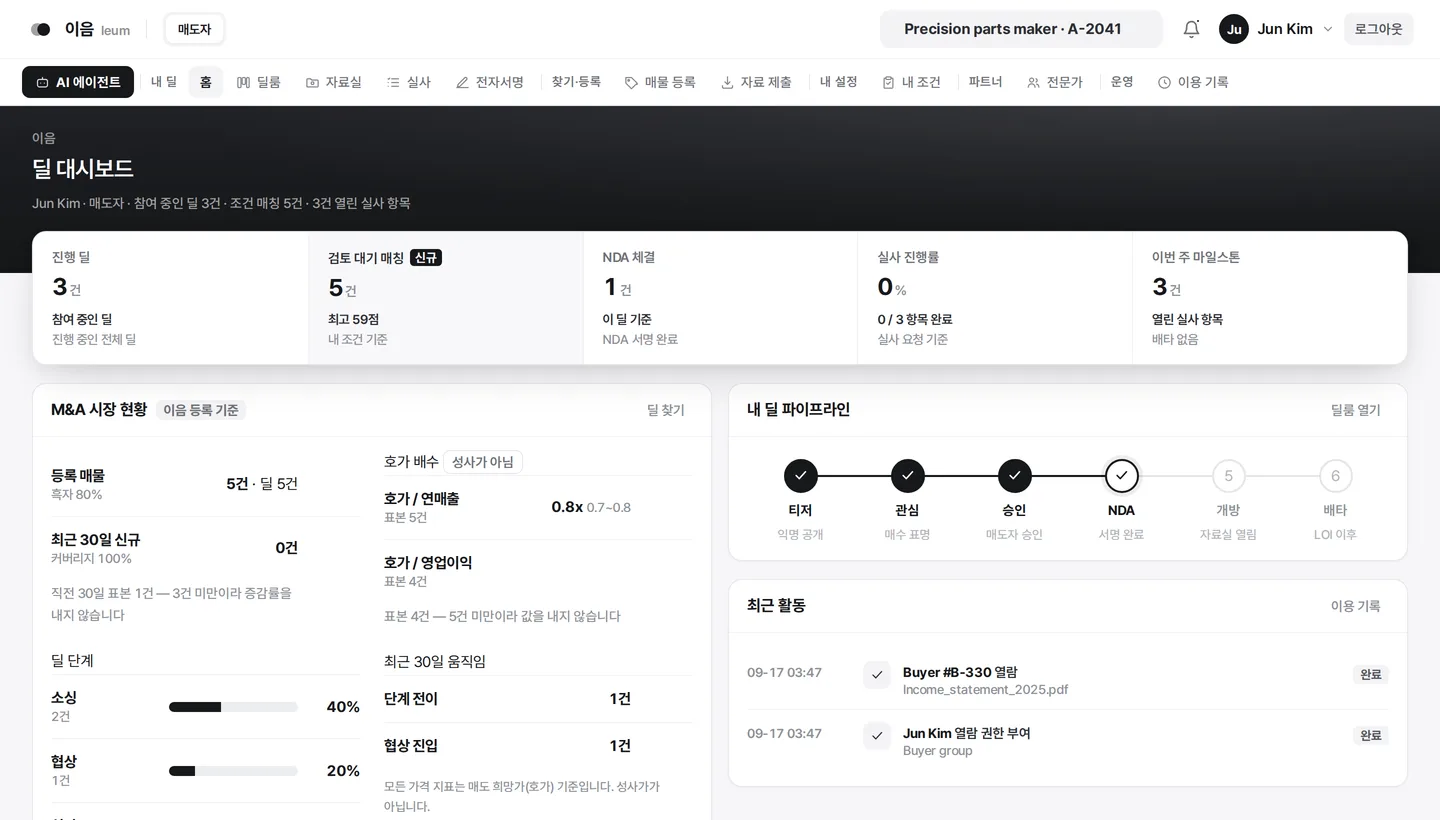Open 내 조건 nav item
Image resolution: width=1440 pixels, height=820 pixels.
pyautogui.click(x=912, y=82)
